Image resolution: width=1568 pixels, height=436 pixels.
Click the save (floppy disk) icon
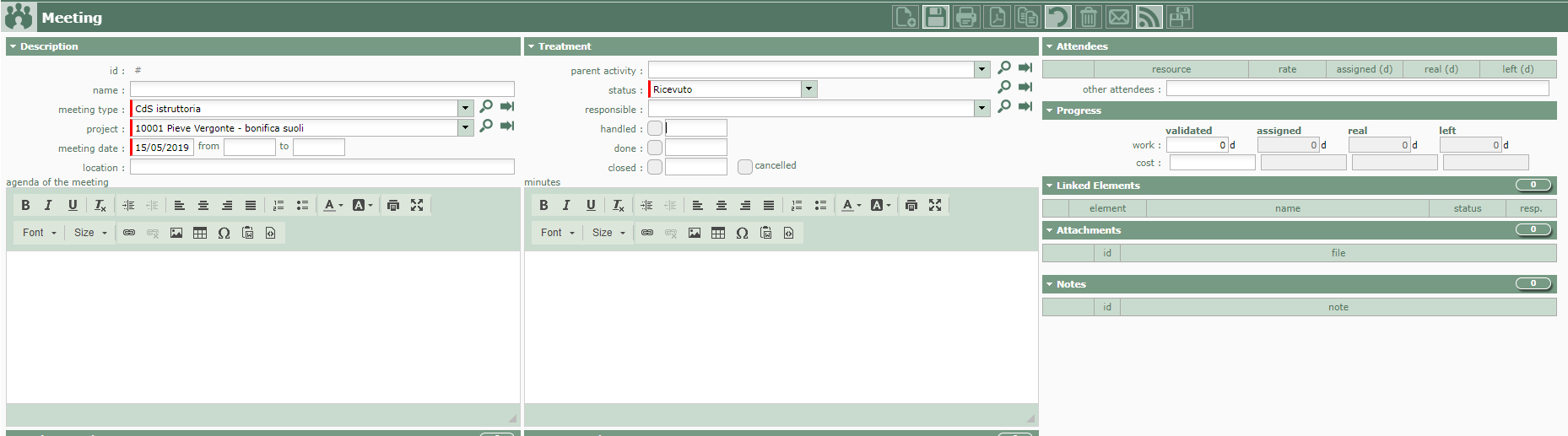pos(936,17)
